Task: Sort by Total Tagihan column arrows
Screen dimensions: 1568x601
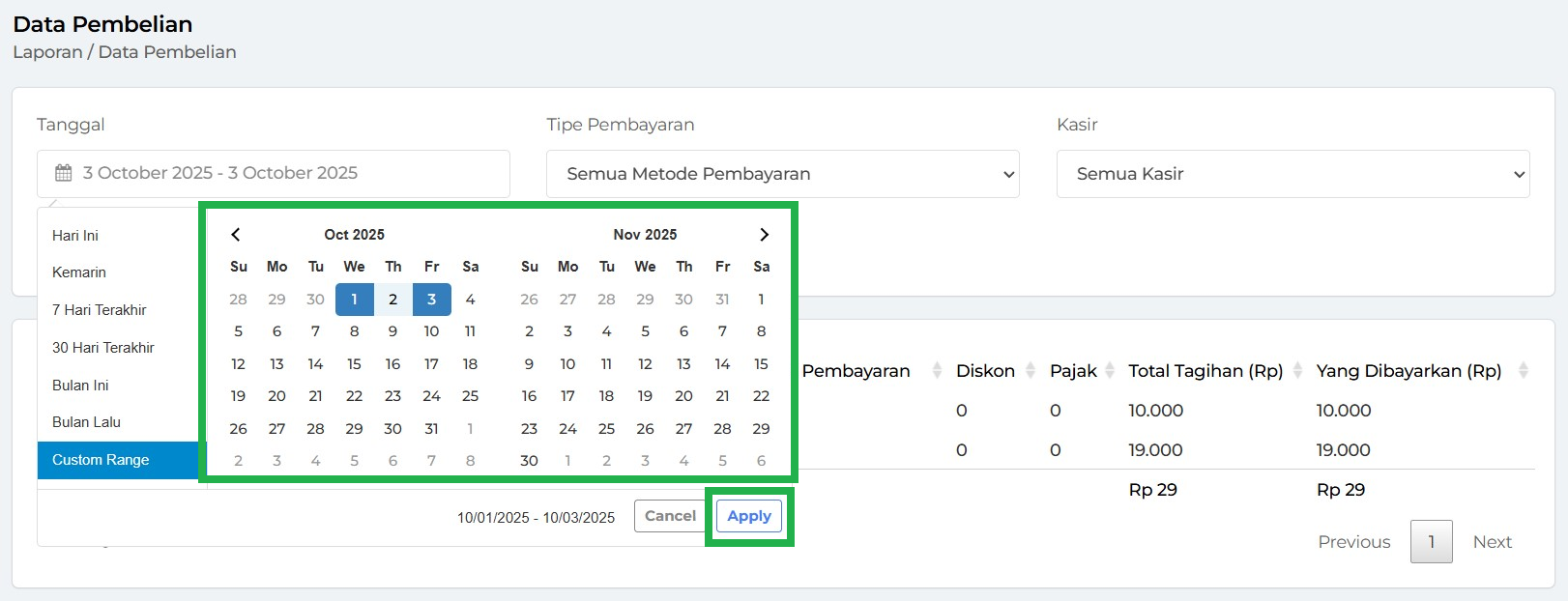Action: [1297, 370]
